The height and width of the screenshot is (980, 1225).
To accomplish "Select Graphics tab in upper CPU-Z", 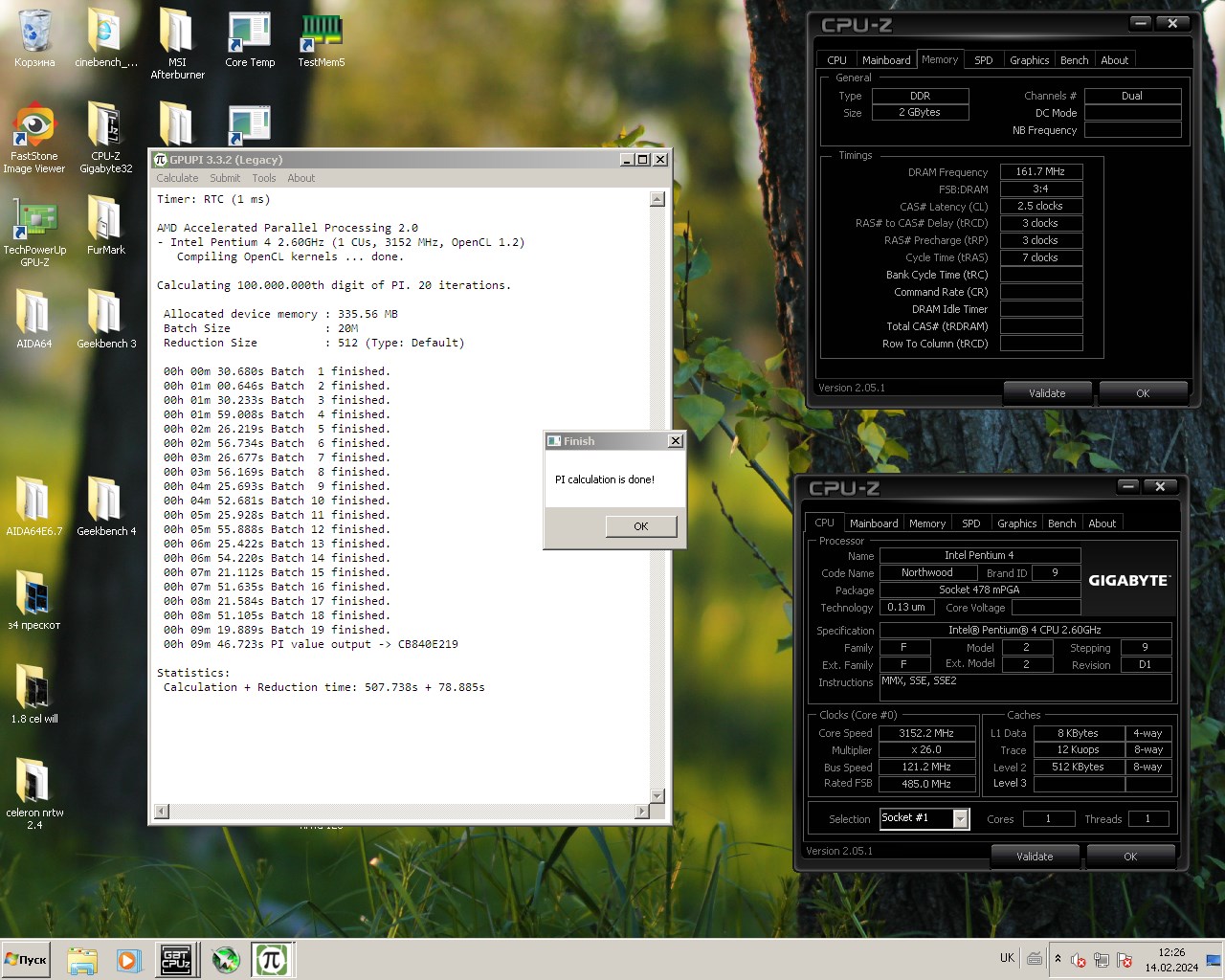I will pos(1030,60).
